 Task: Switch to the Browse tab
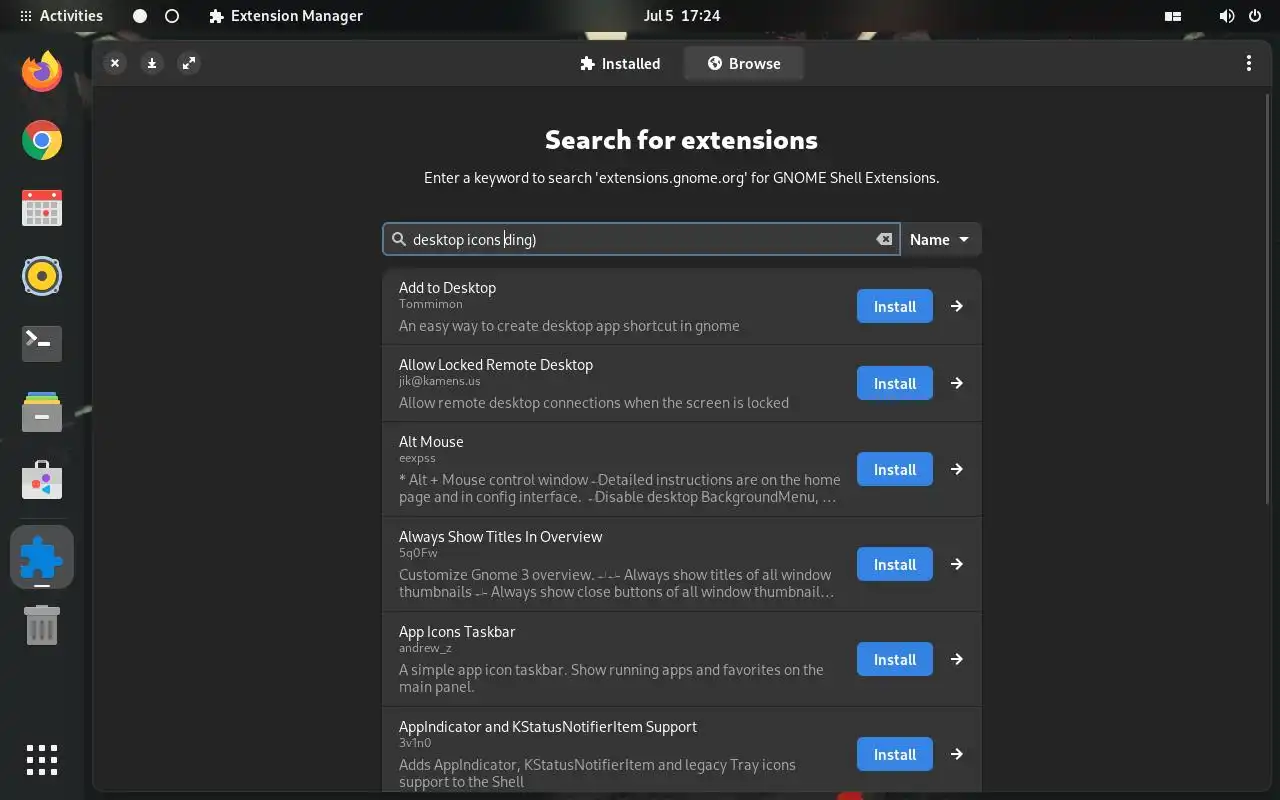pos(743,63)
